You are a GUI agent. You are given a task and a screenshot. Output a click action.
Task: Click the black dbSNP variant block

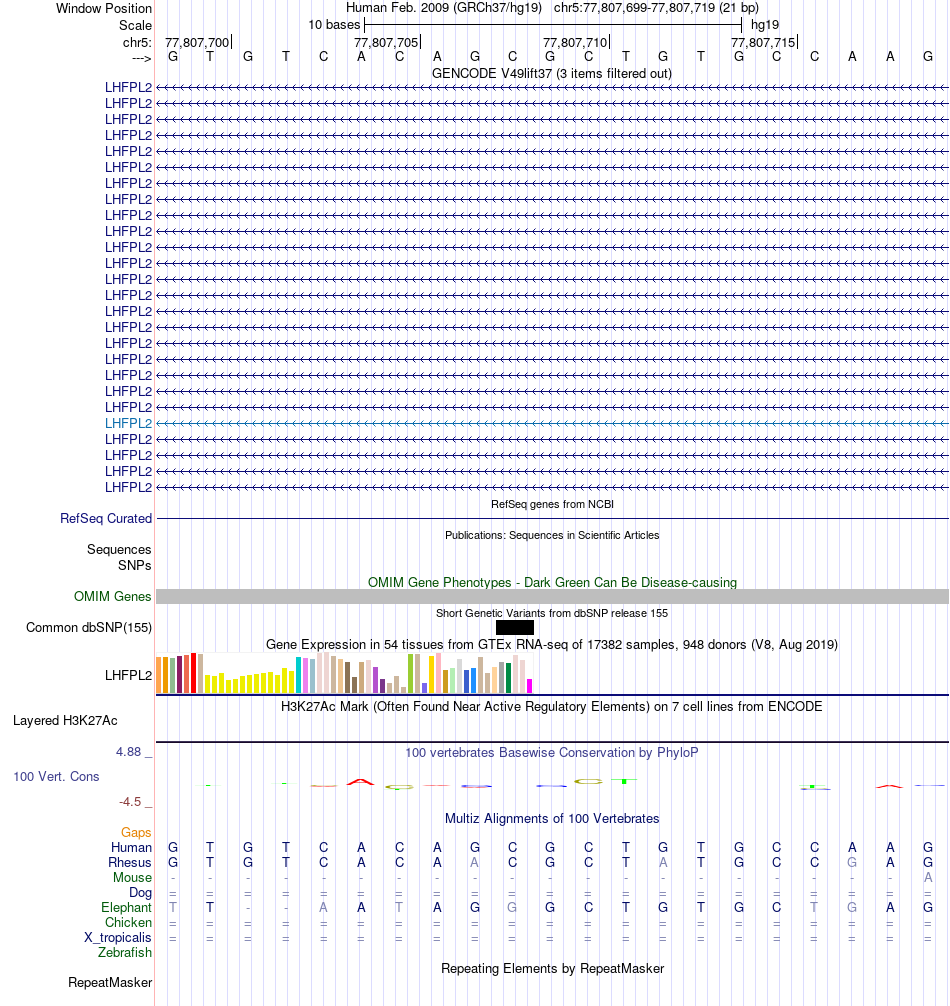[x=514, y=627]
